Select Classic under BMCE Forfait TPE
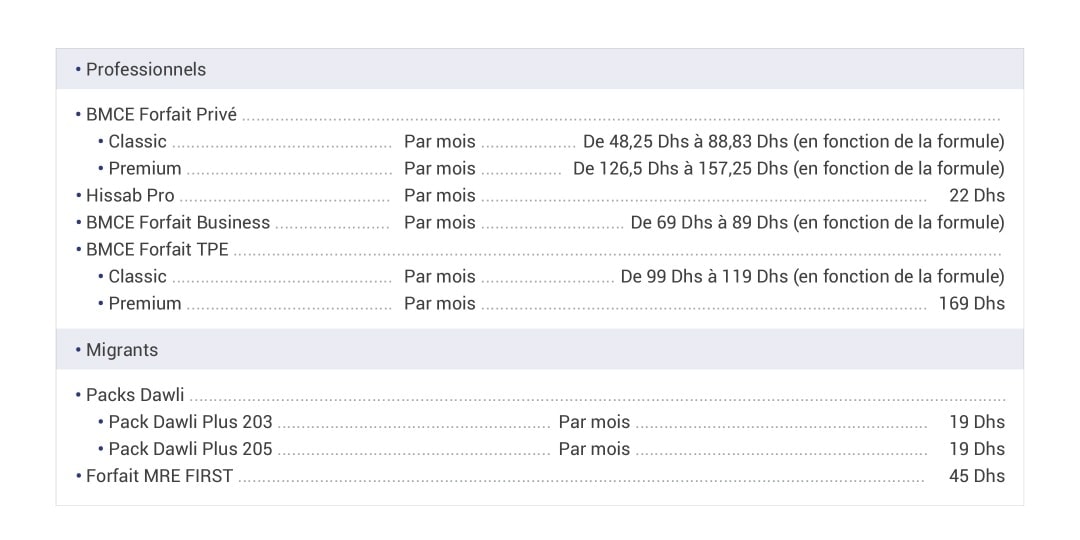Image resolution: width=1080 pixels, height=540 pixels. point(138,276)
